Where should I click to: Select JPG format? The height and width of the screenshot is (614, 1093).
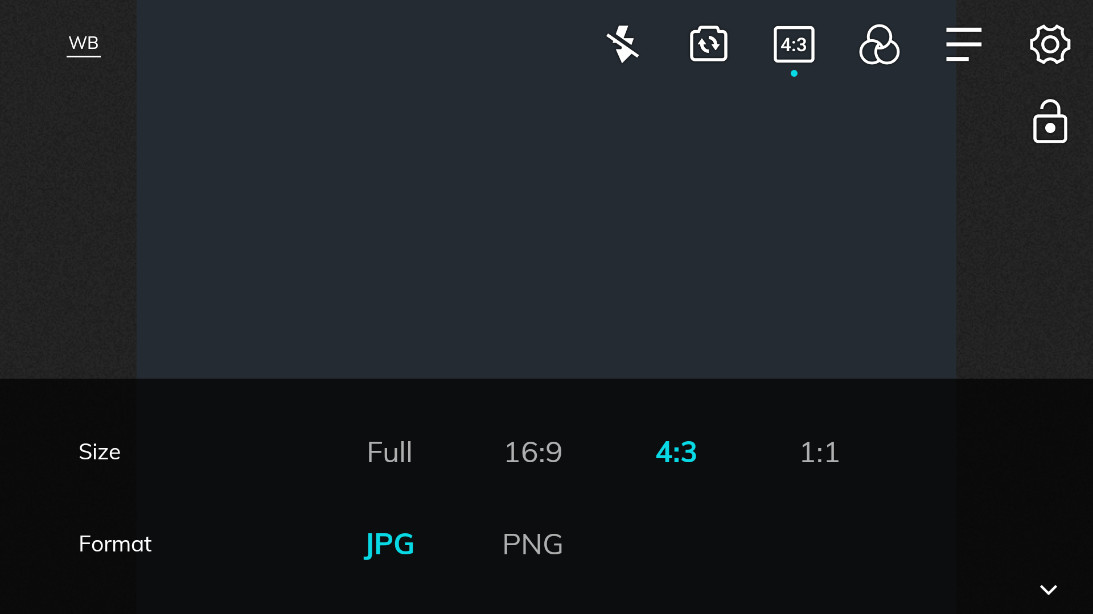click(x=389, y=544)
